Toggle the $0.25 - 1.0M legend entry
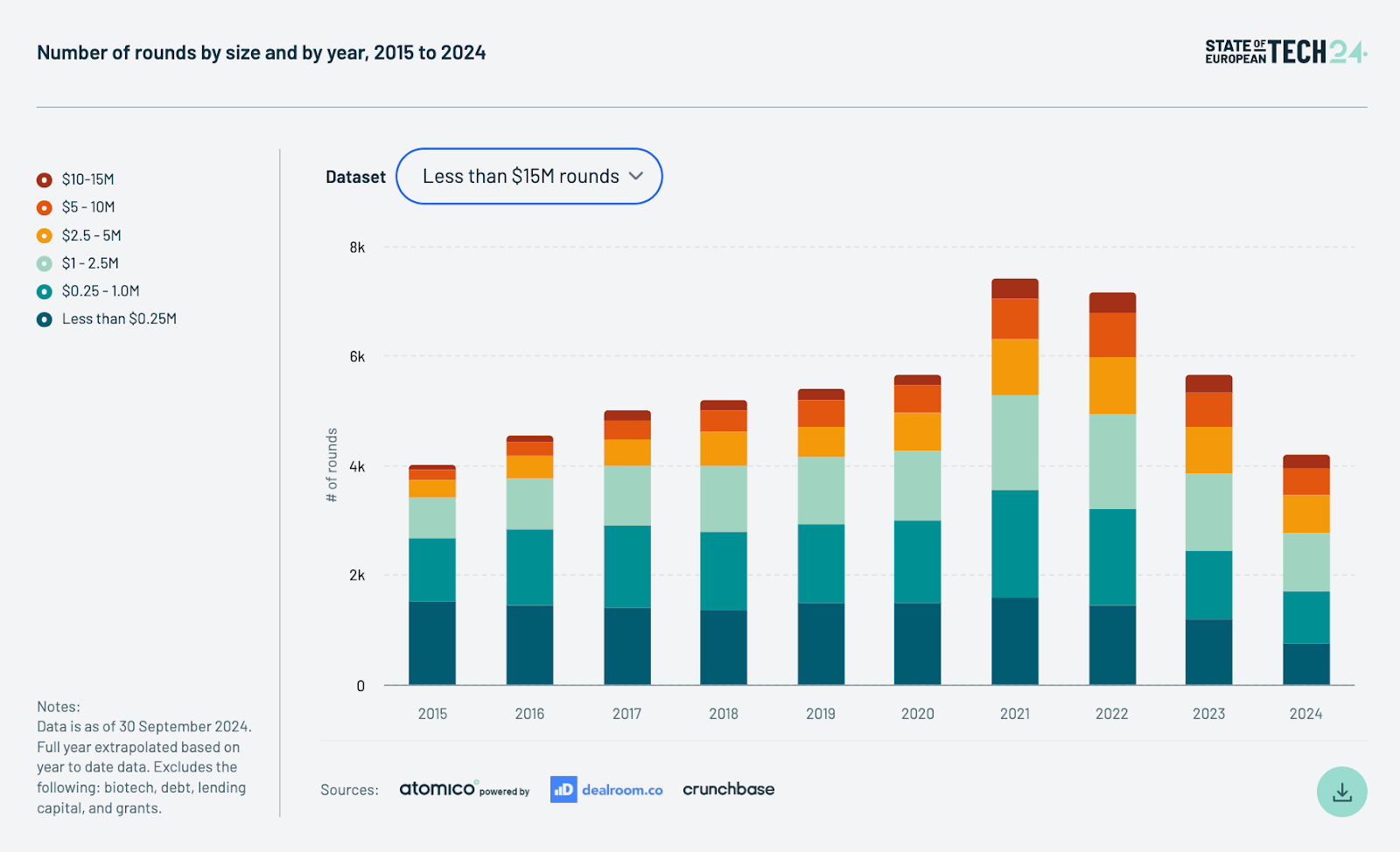The height and width of the screenshot is (852, 1400). point(100,291)
